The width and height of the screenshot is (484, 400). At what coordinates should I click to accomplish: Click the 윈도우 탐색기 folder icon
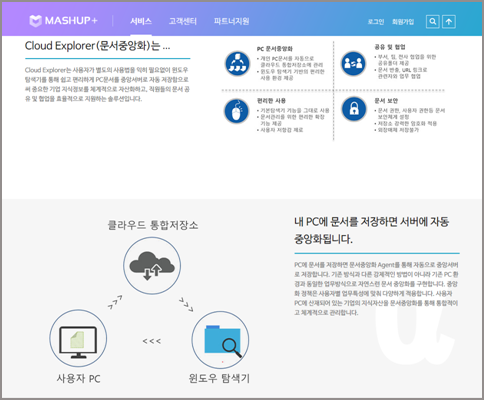(x=221, y=340)
